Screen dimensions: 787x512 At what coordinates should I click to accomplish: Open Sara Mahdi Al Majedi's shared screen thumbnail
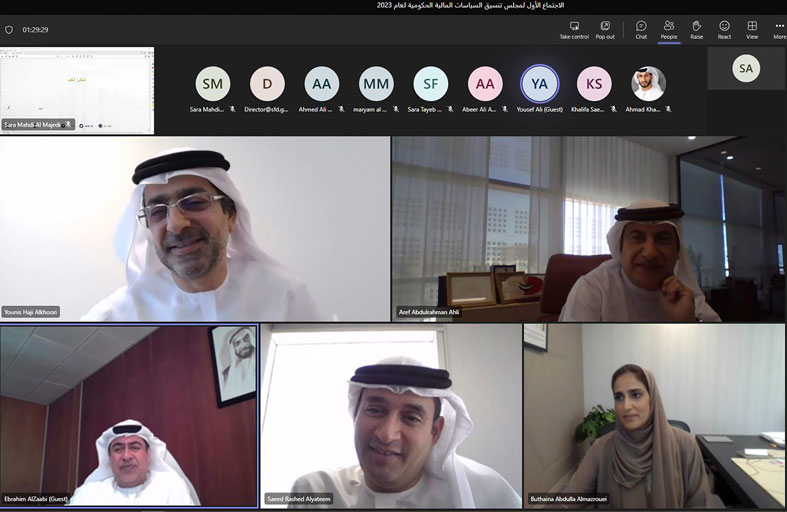tap(77, 90)
